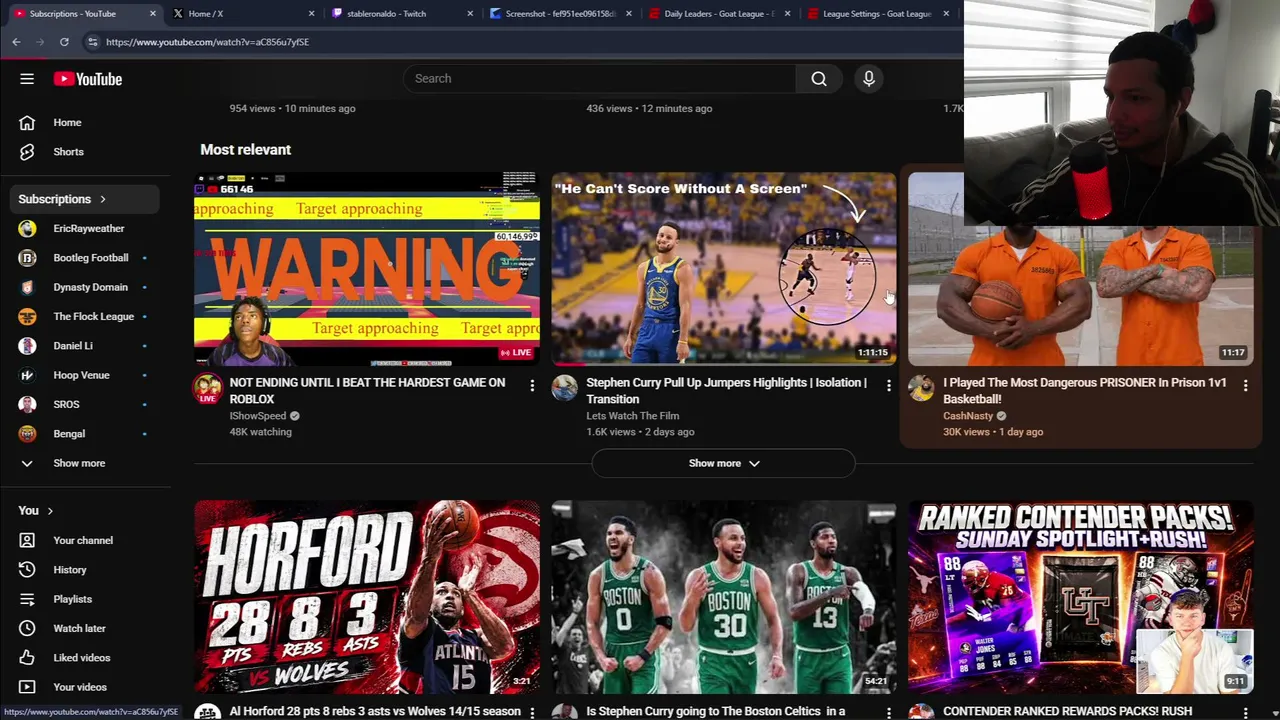Switch to Home / X browser tab
Screen dimensions: 1280x720
(x=240, y=14)
